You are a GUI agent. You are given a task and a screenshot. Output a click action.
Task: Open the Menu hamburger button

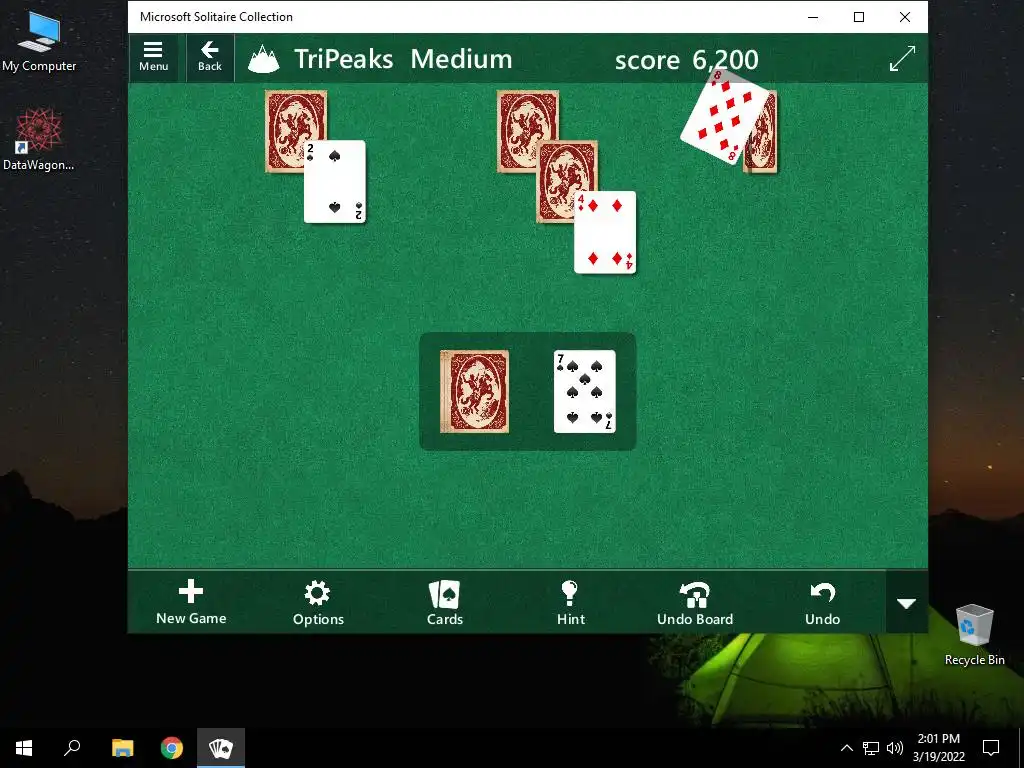tap(153, 57)
